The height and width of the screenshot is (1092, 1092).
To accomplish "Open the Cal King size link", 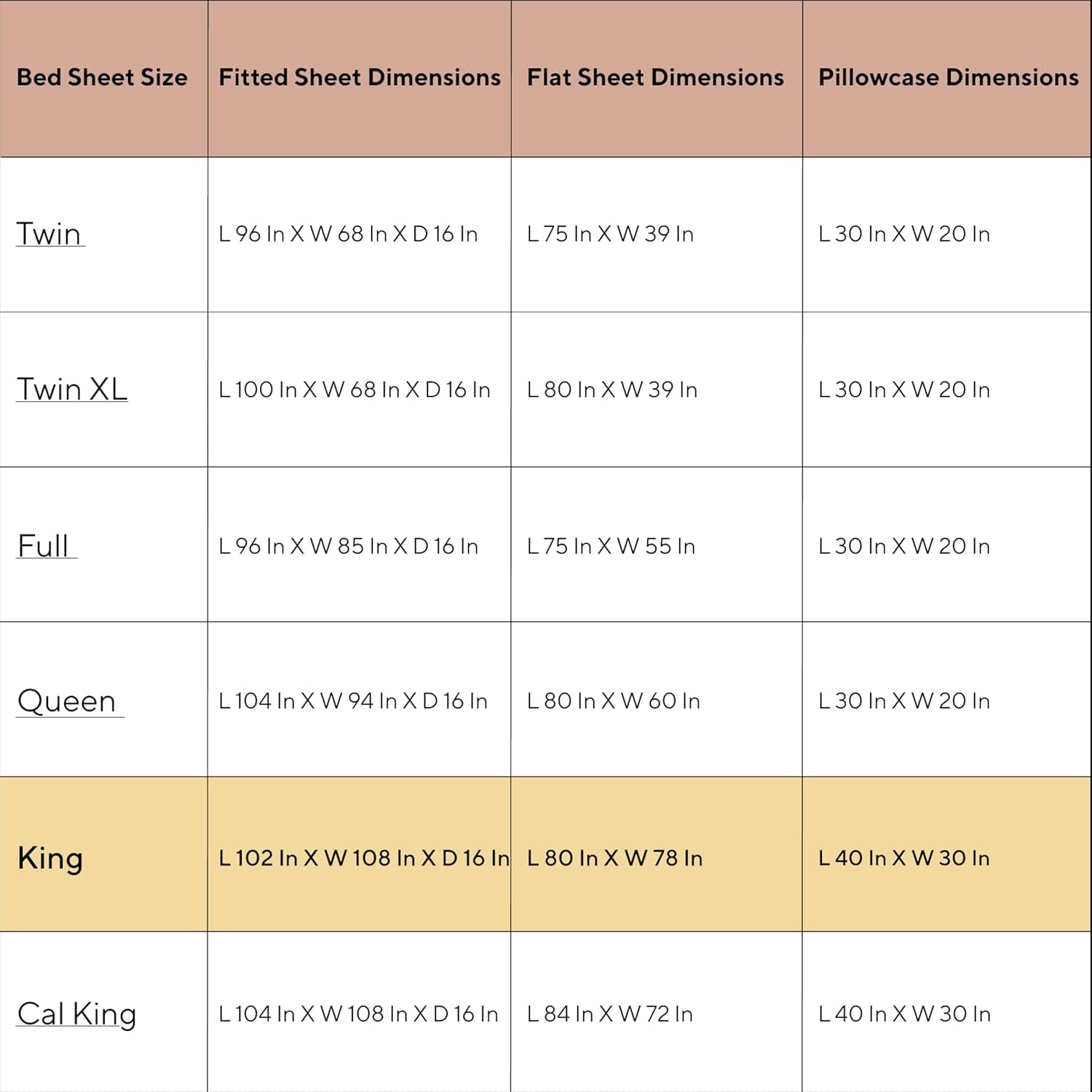I will (x=76, y=1013).
